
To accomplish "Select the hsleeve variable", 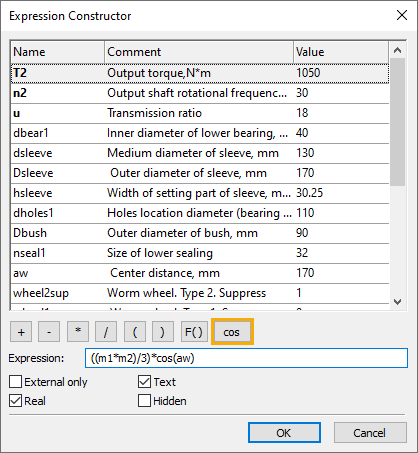I will click(x=200, y=193).
